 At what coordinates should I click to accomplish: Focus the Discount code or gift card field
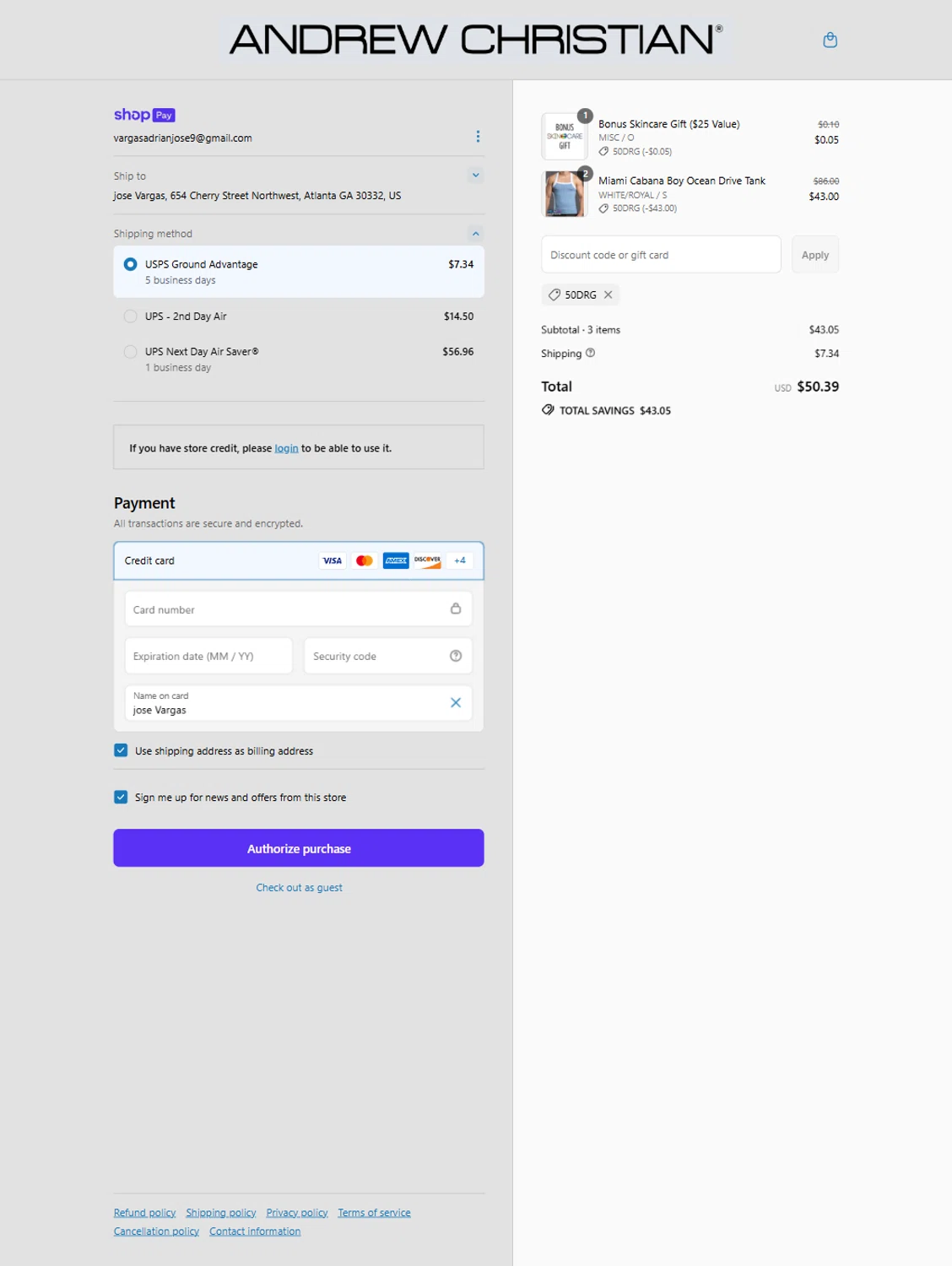[661, 255]
